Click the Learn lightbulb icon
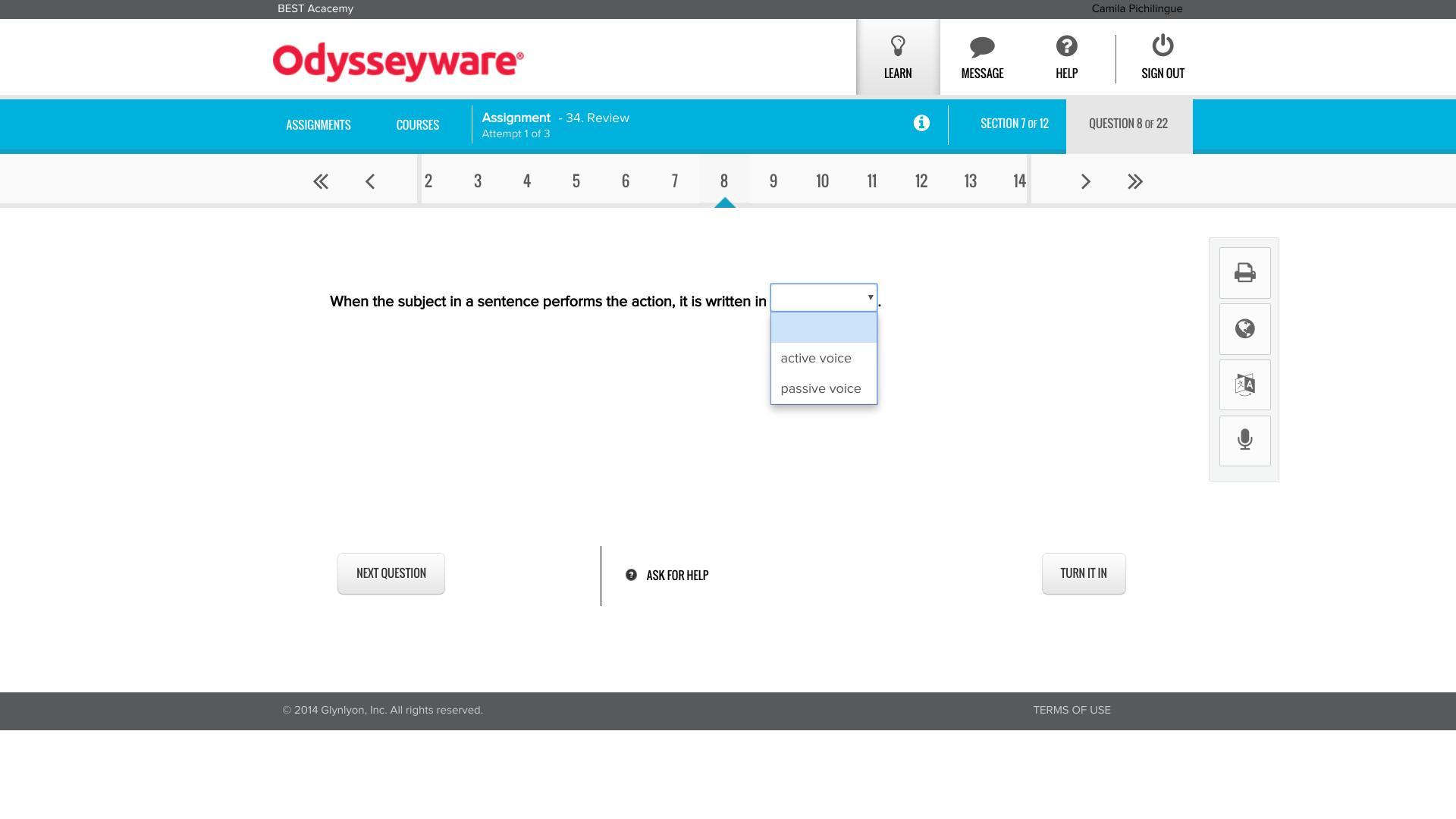1456x819 pixels. (897, 47)
